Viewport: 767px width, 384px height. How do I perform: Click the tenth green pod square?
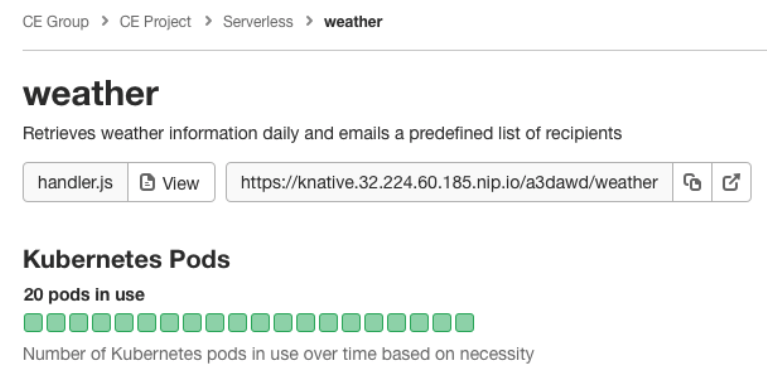coord(237,323)
